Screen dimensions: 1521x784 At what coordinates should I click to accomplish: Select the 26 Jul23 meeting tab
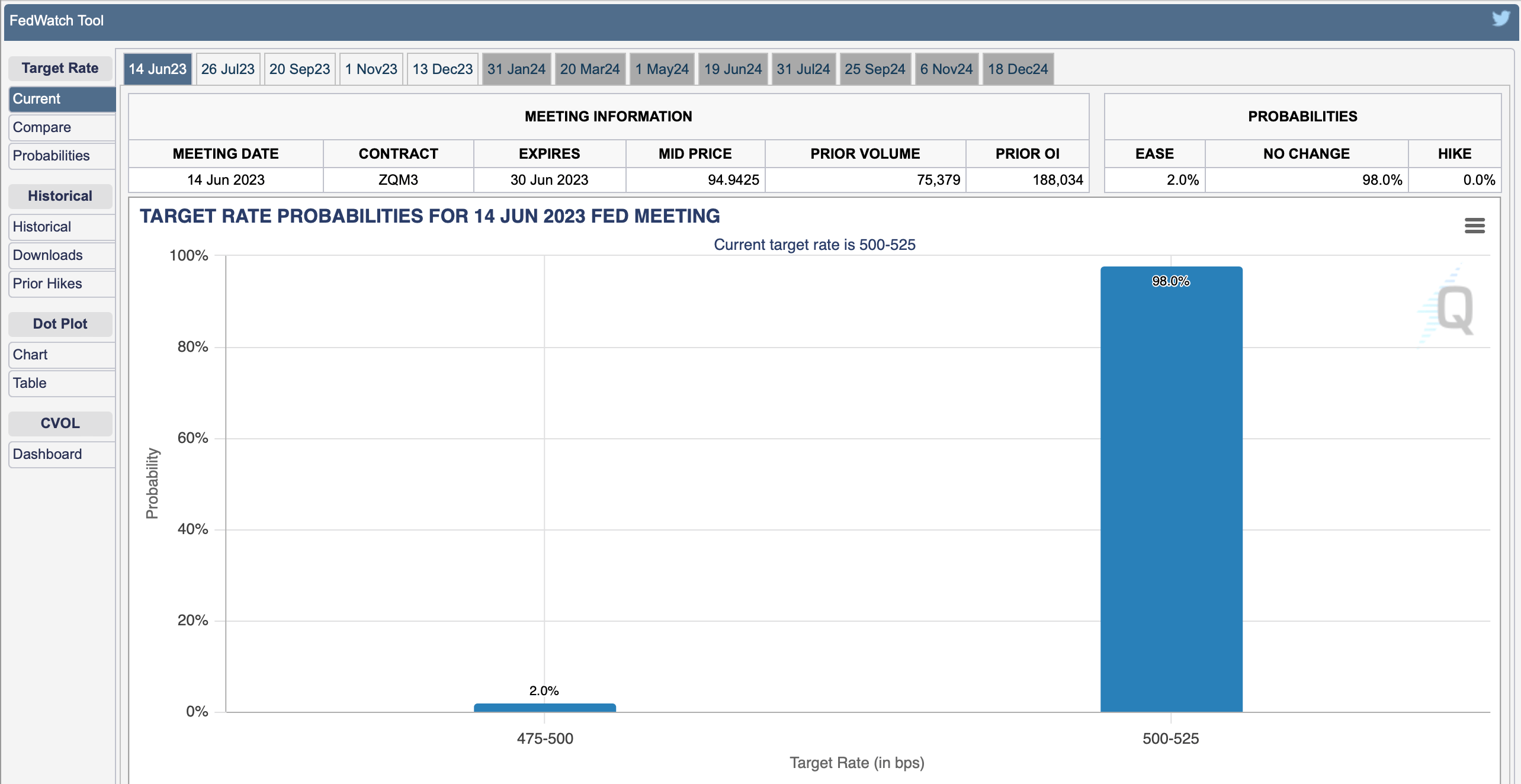pos(227,69)
